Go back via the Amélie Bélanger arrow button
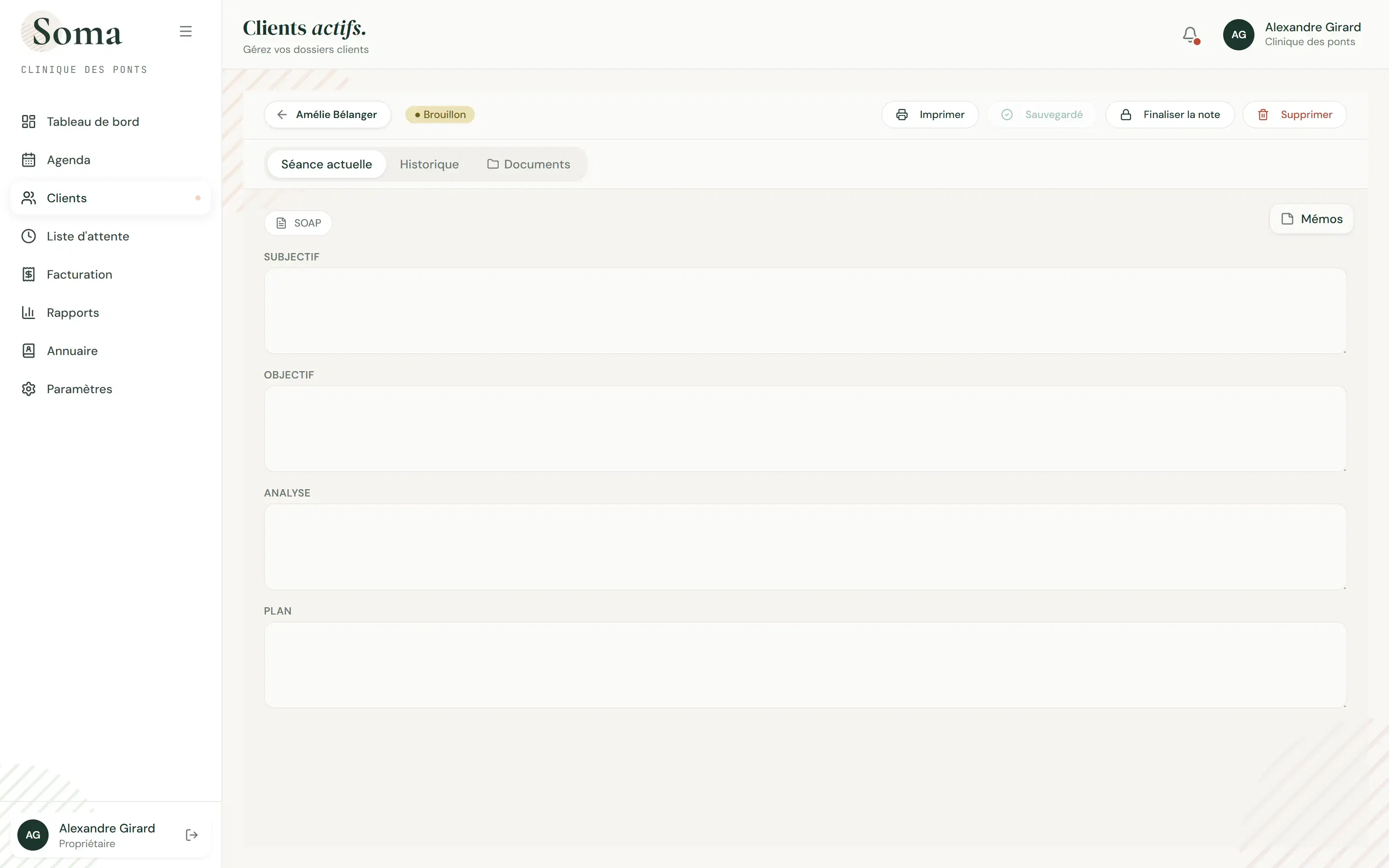This screenshot has width=1389, height=868. pyautogui.click(x=328, y=115)
